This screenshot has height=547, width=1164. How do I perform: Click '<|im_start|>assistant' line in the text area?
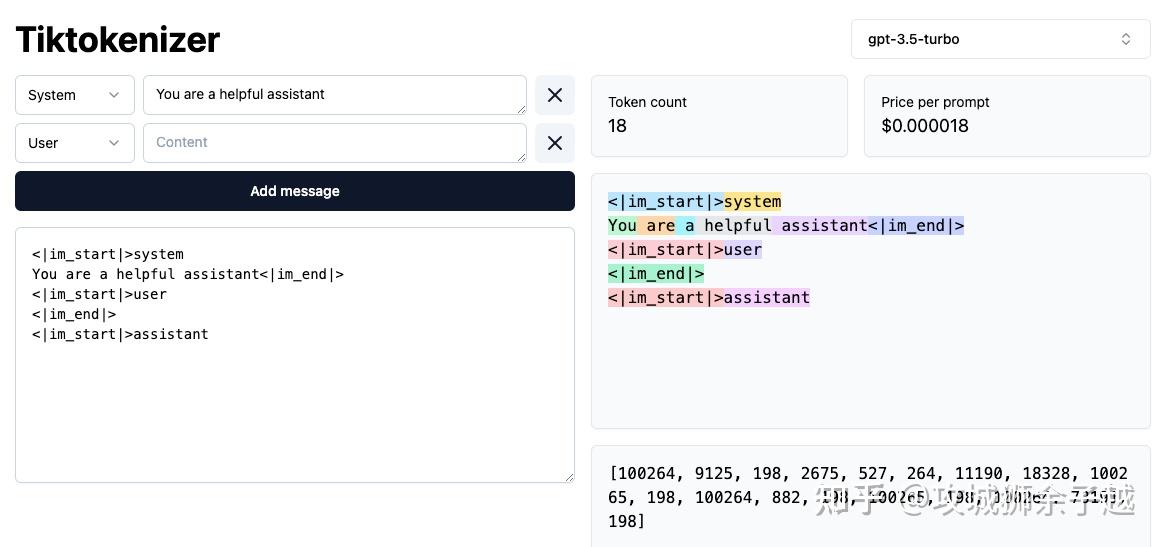[120, 334]
